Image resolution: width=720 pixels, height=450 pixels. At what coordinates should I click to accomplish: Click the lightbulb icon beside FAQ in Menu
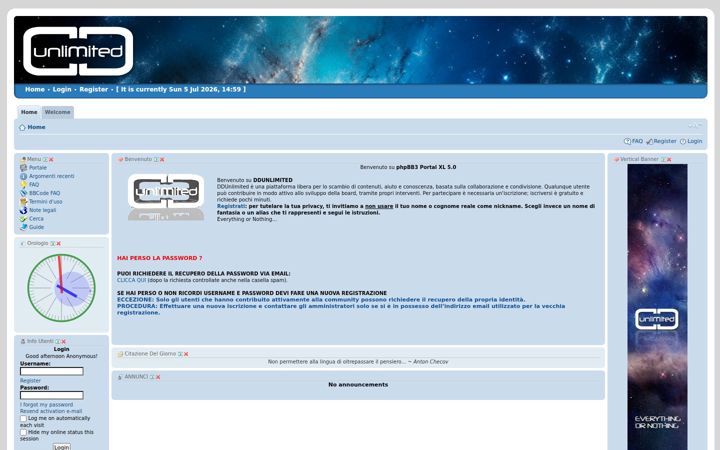[x=23, y=185]
